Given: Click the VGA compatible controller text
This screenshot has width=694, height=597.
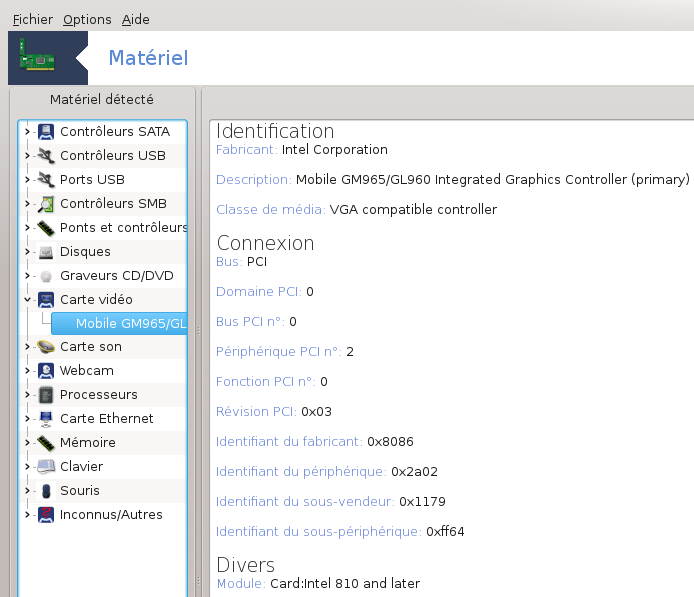Looking at the screenshot, I should click(413, 209).
